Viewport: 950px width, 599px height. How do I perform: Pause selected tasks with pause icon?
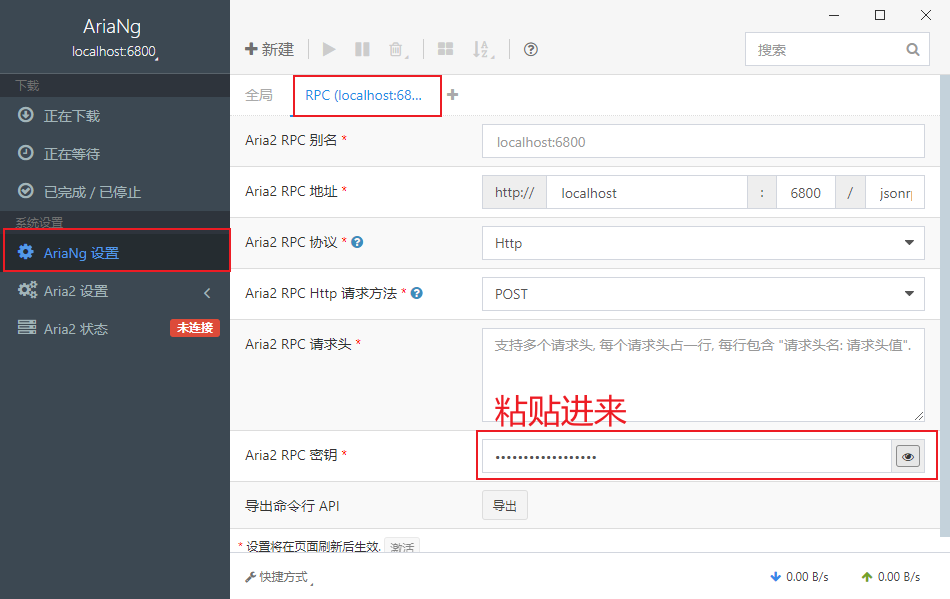tap(362, 49)
